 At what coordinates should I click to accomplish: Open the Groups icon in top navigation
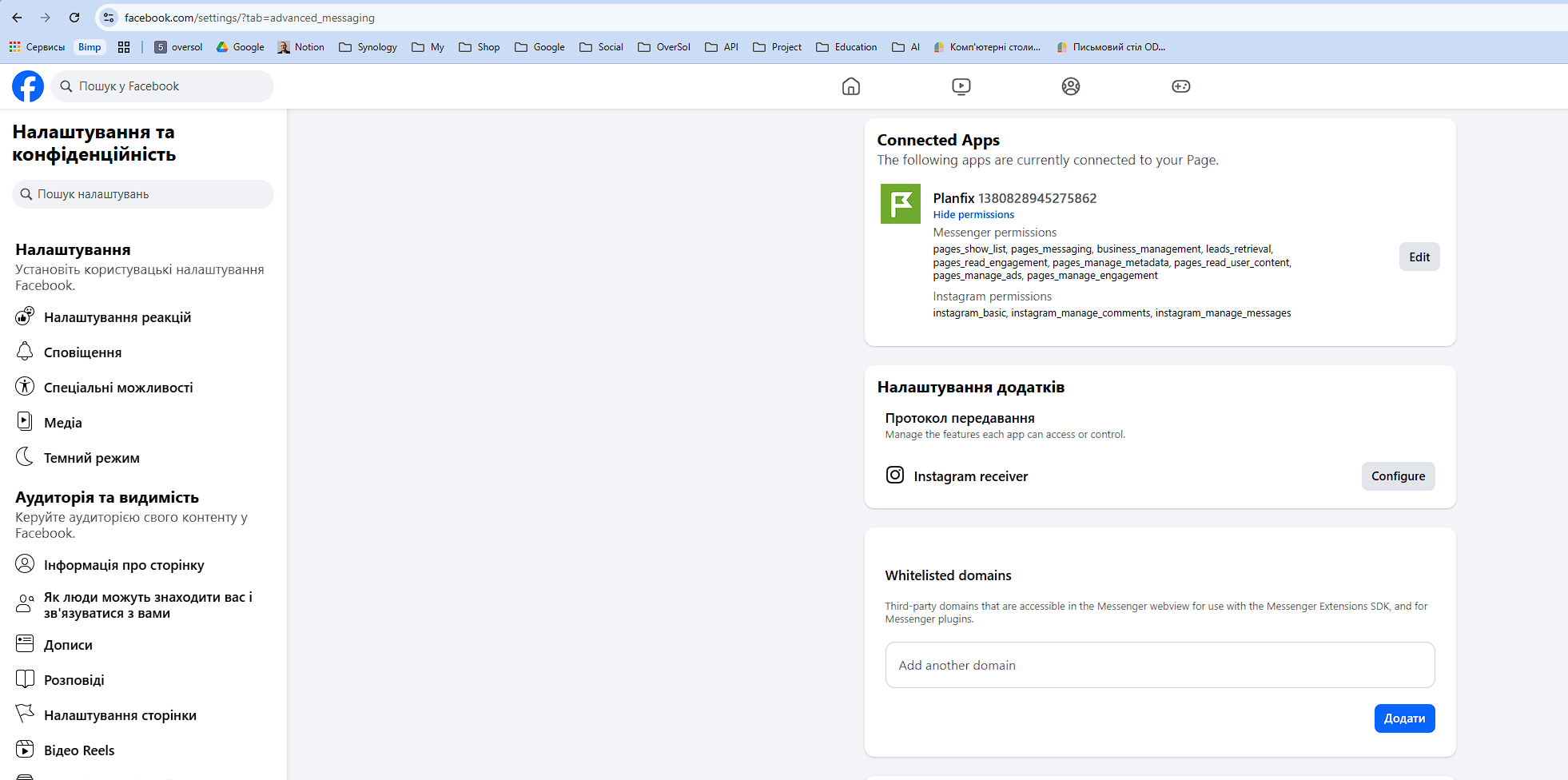(1071, 86)
